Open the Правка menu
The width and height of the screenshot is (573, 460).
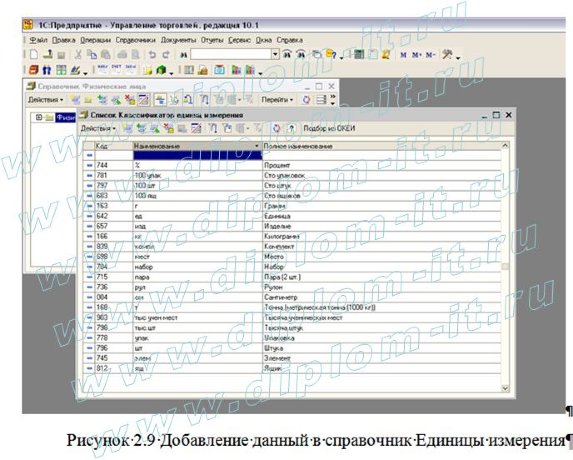64,40
